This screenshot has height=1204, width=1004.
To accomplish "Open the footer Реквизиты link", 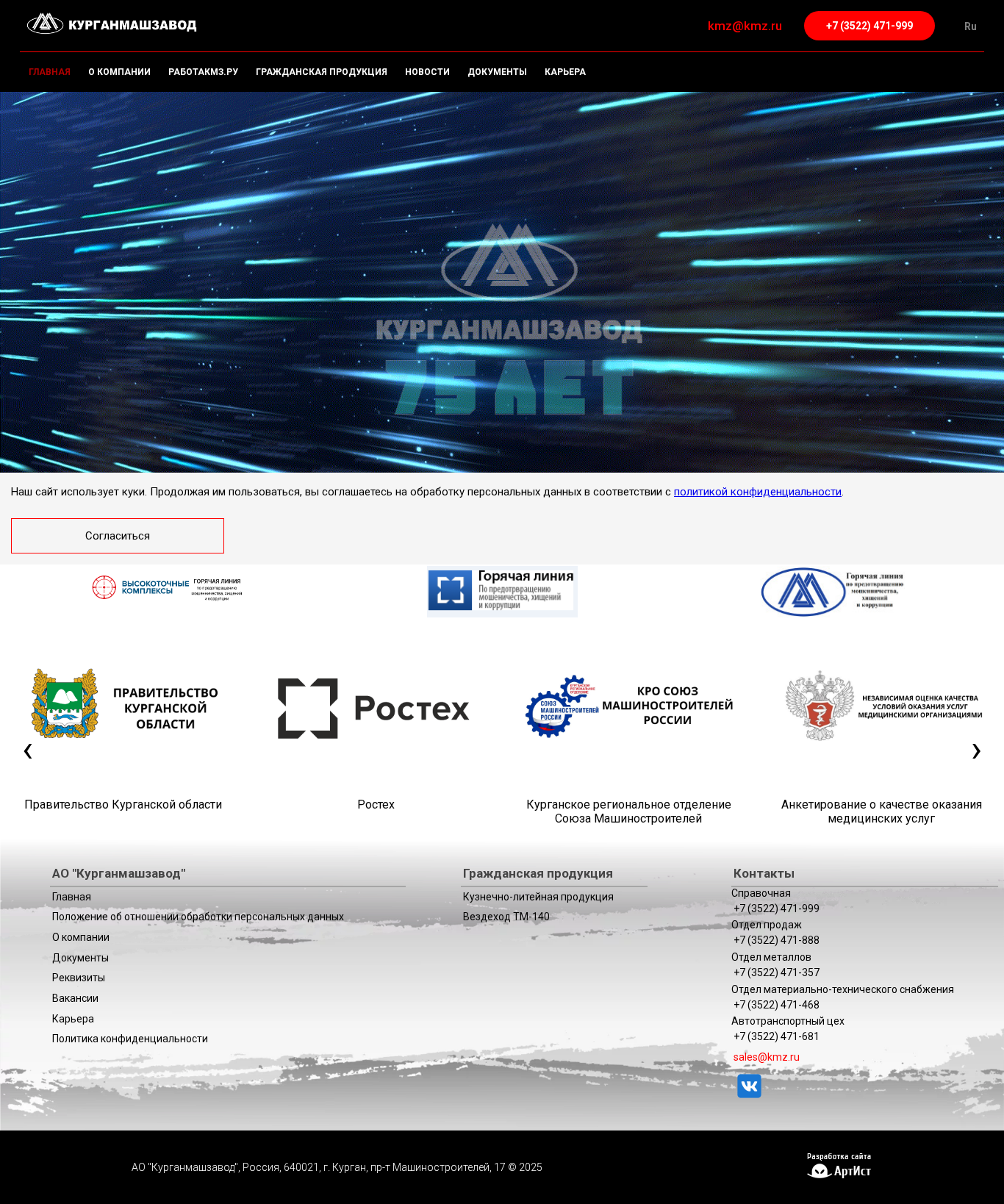I will (79, 978).
